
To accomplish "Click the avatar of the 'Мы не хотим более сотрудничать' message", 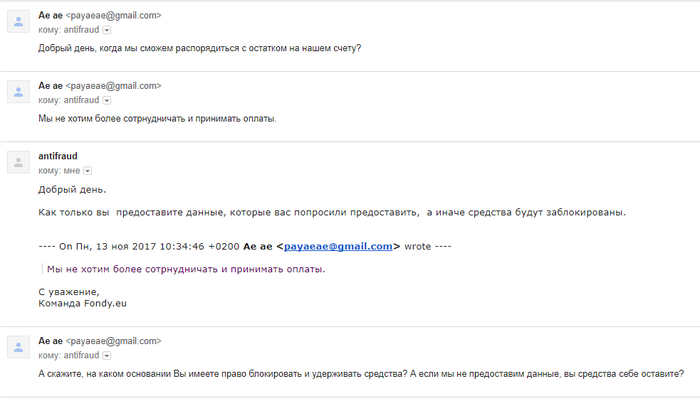I will coord(18,92).
